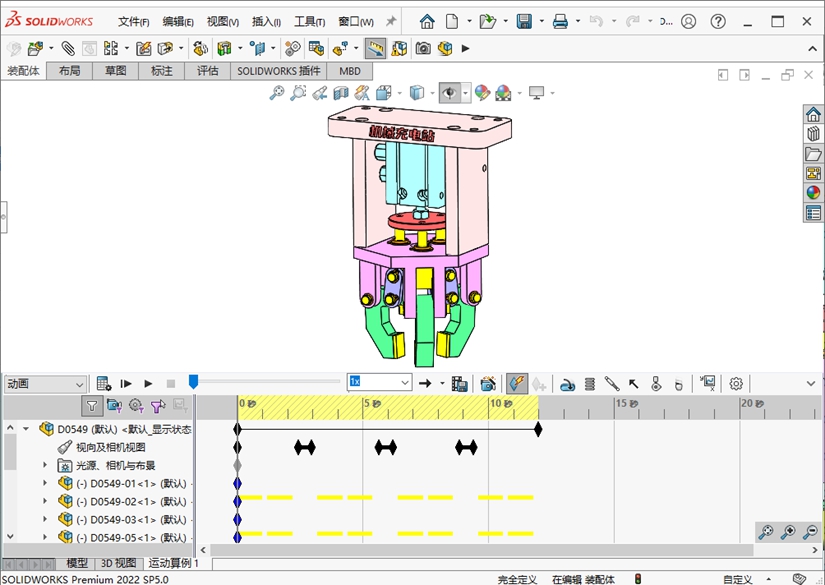Click the animation playback time slider handle

(x=193, y=381)
